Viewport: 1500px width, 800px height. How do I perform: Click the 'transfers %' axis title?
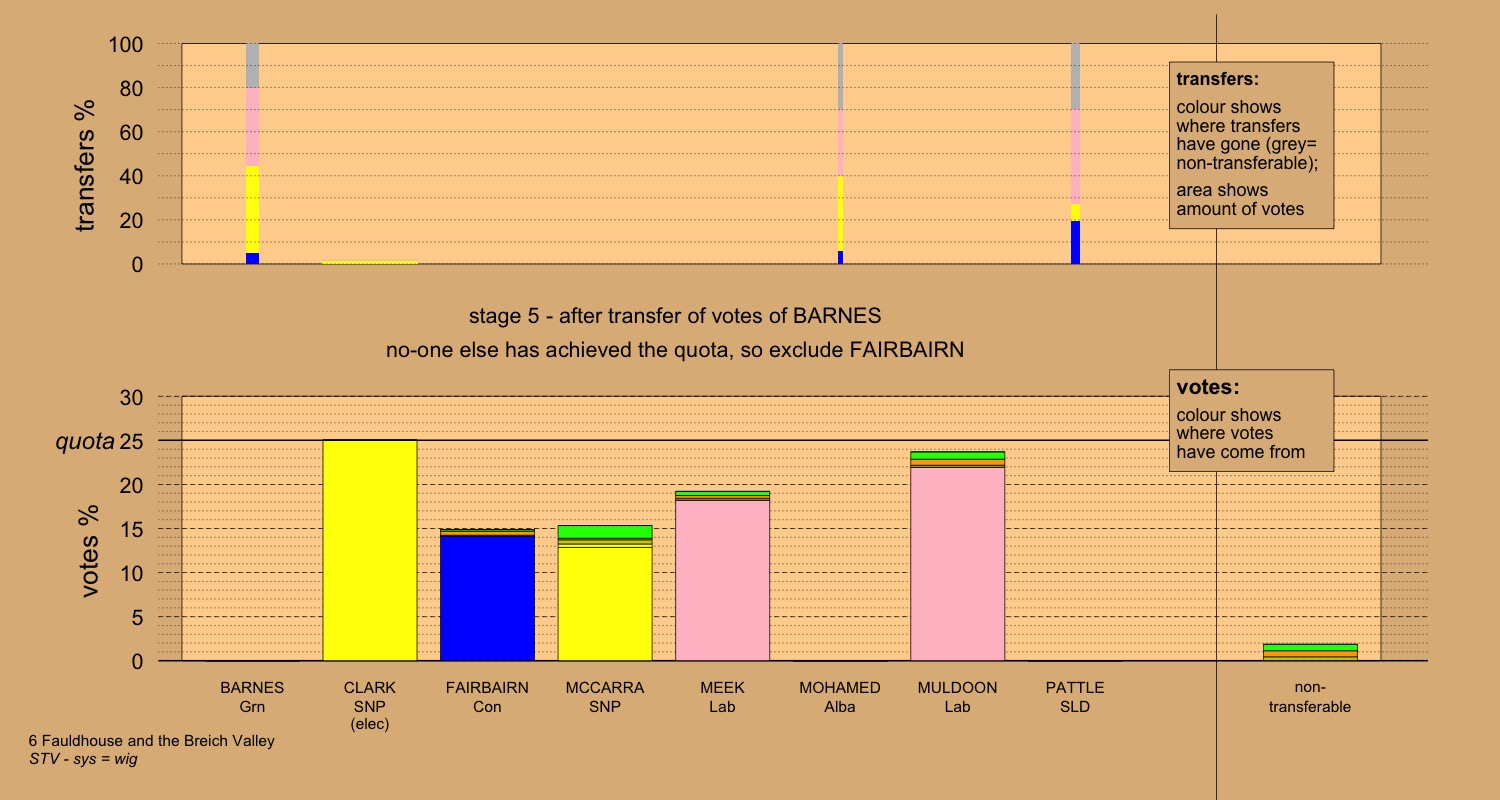coord(88,165)
